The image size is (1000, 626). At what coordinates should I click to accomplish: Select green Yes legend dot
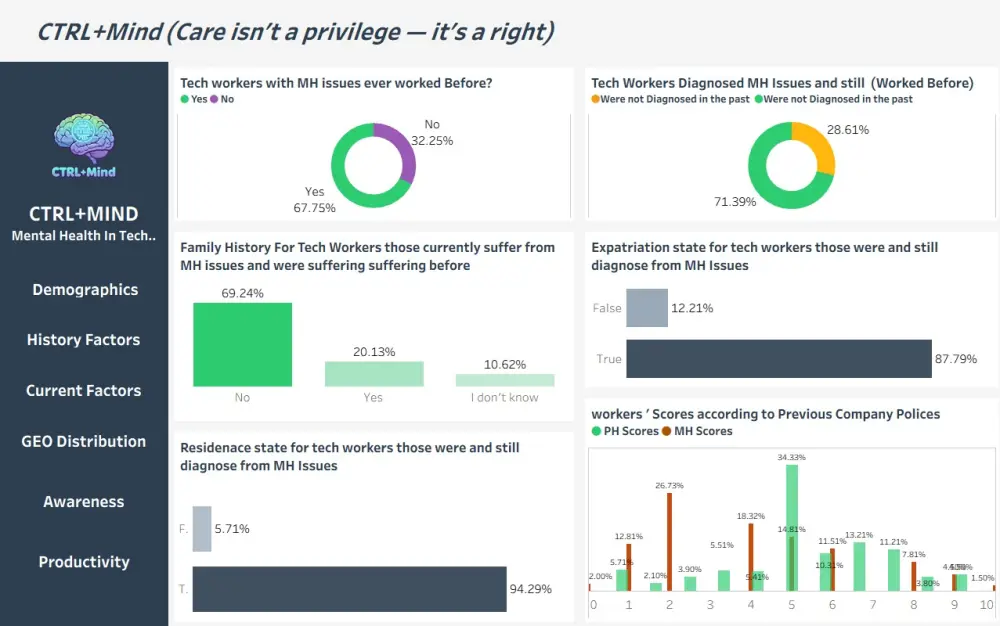184,99
